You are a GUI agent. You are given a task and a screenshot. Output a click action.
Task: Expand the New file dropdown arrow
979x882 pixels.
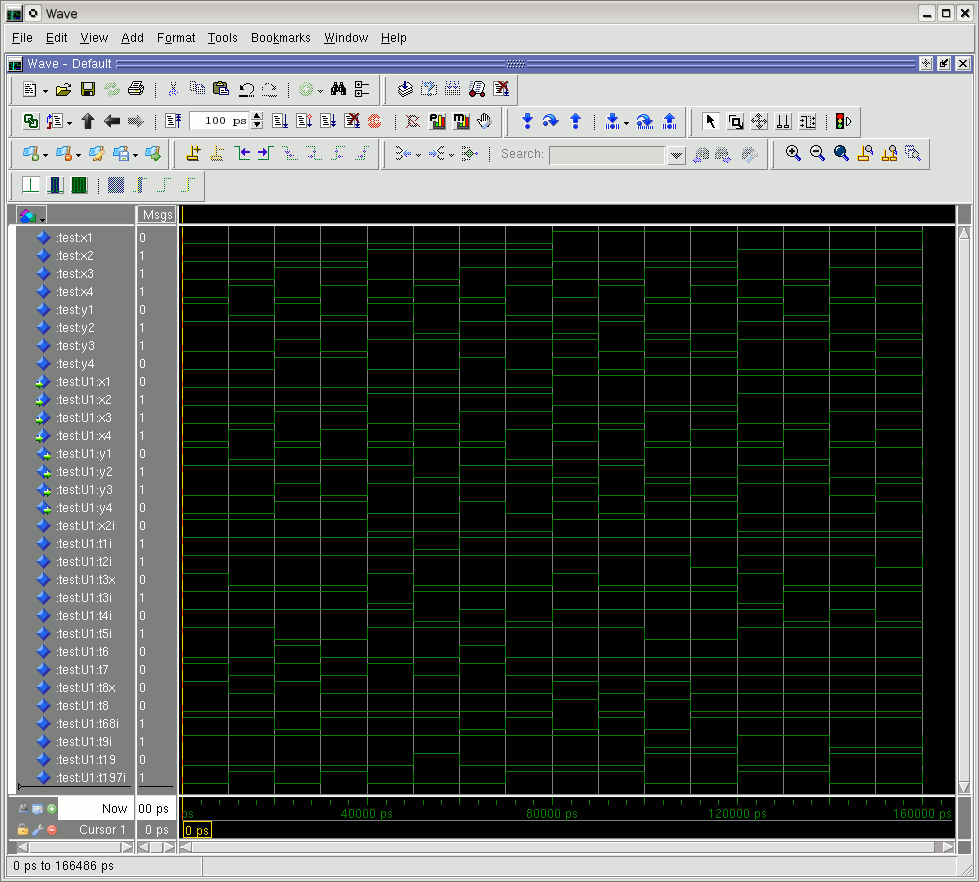click(46, 91)
